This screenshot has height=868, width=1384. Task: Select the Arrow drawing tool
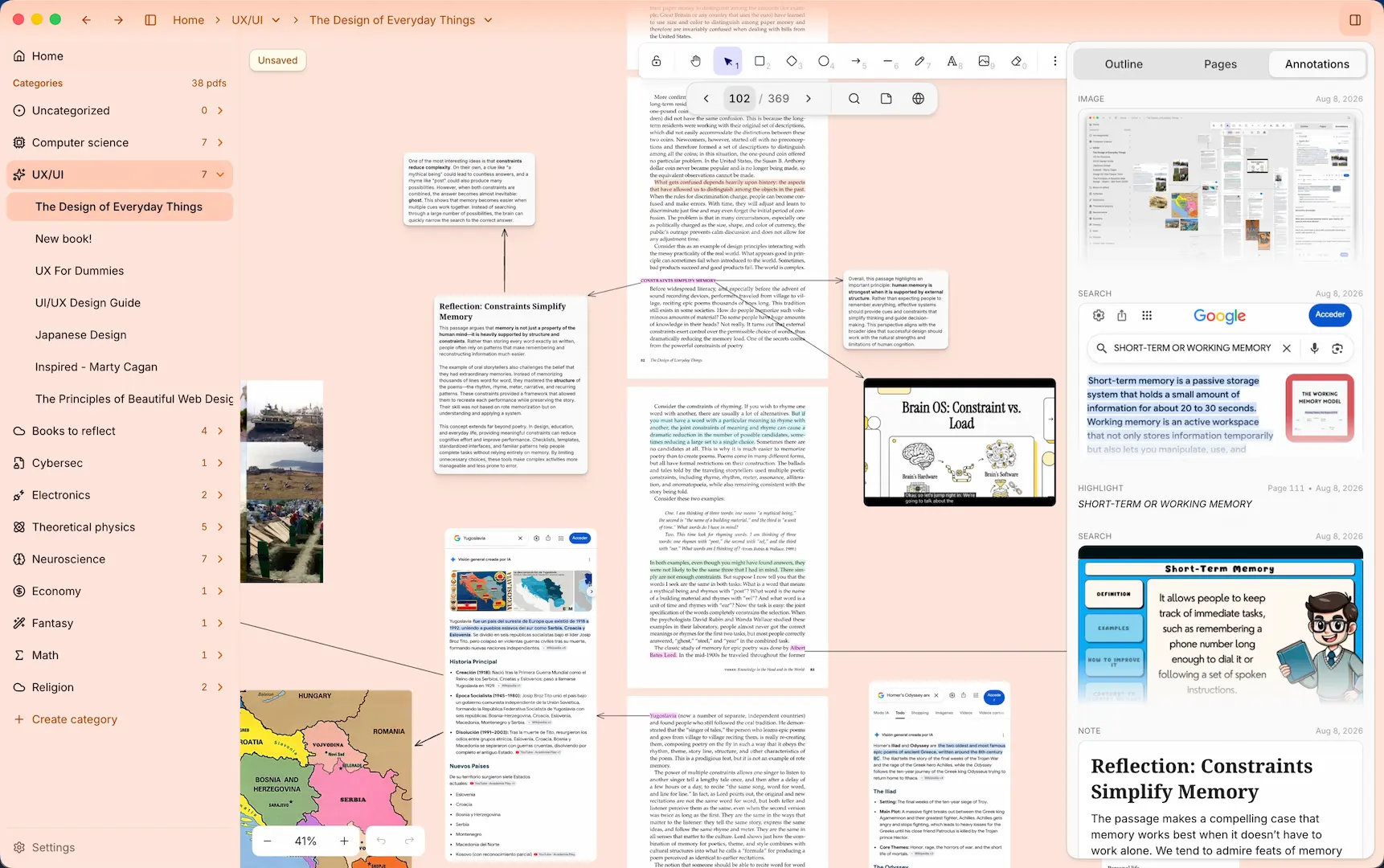[x=857, y=61]
